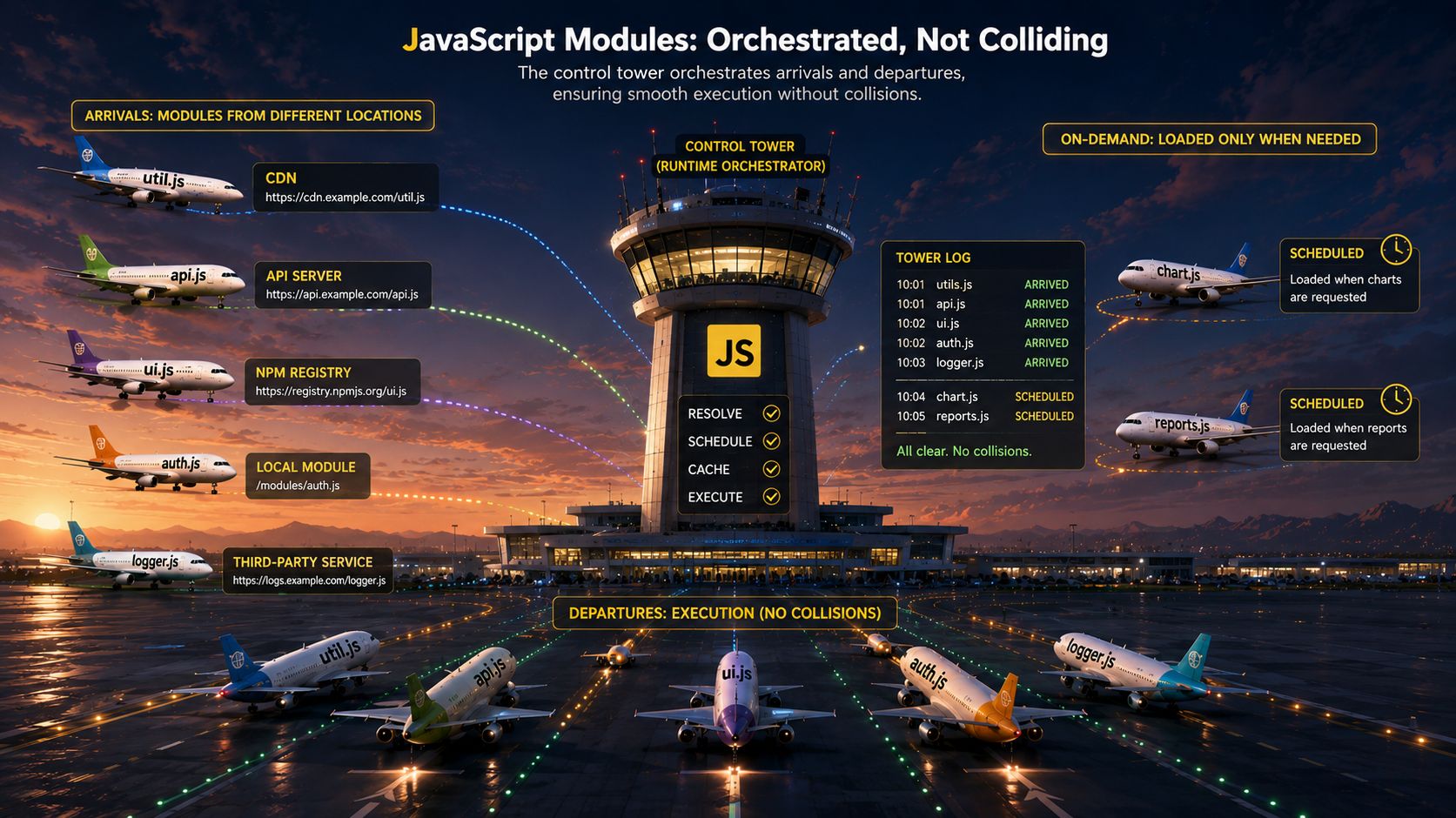The image size is (1456, 818).
Task: Click the SCHEDULED status in the reports.js log row
Action: tap(1044, 417)
